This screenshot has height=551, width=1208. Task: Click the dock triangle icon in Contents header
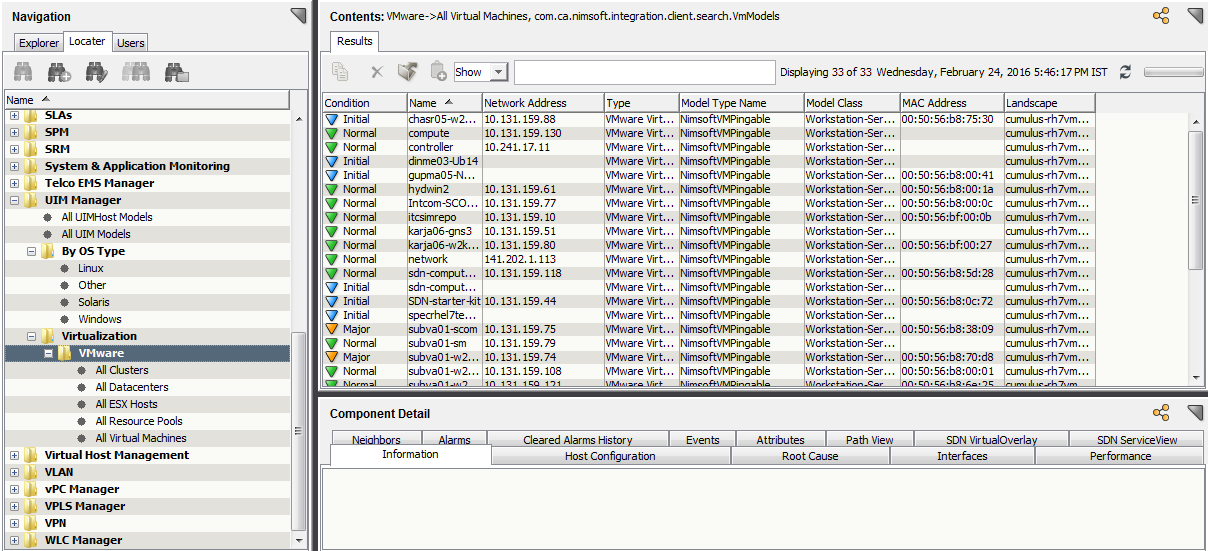[1194, 16]
